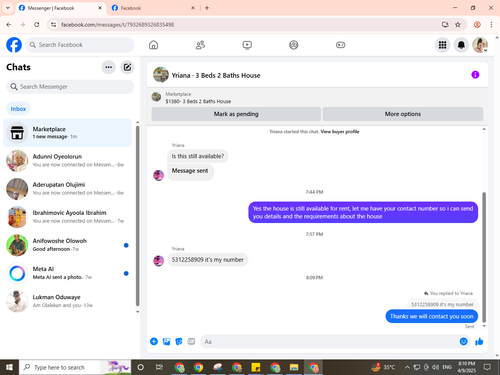Click the chat list scrollbar

click(x=137, y=216)
